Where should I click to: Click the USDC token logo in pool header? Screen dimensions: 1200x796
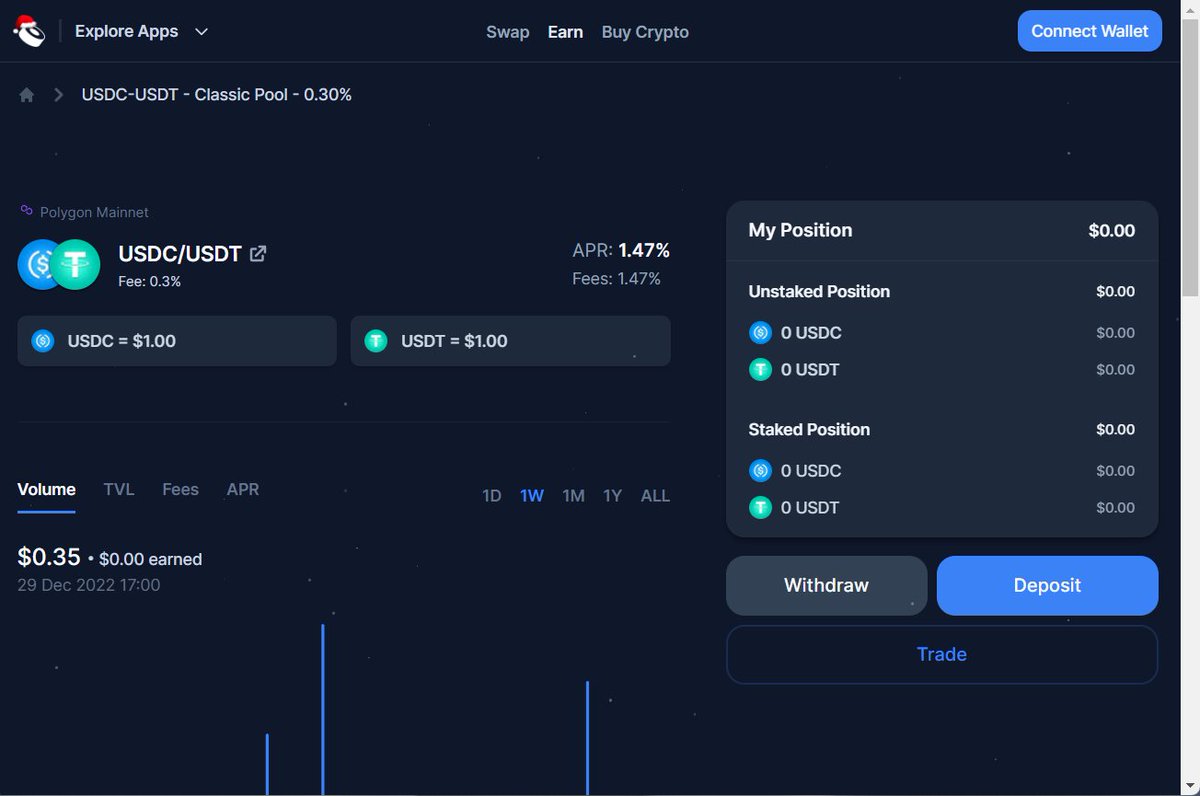[40, 265]
